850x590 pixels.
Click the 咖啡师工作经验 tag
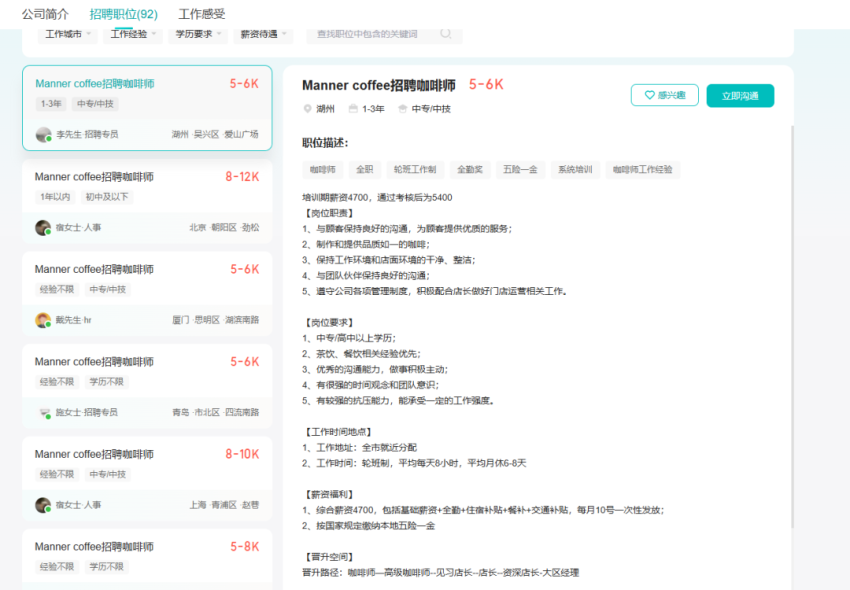pos(643,170)
